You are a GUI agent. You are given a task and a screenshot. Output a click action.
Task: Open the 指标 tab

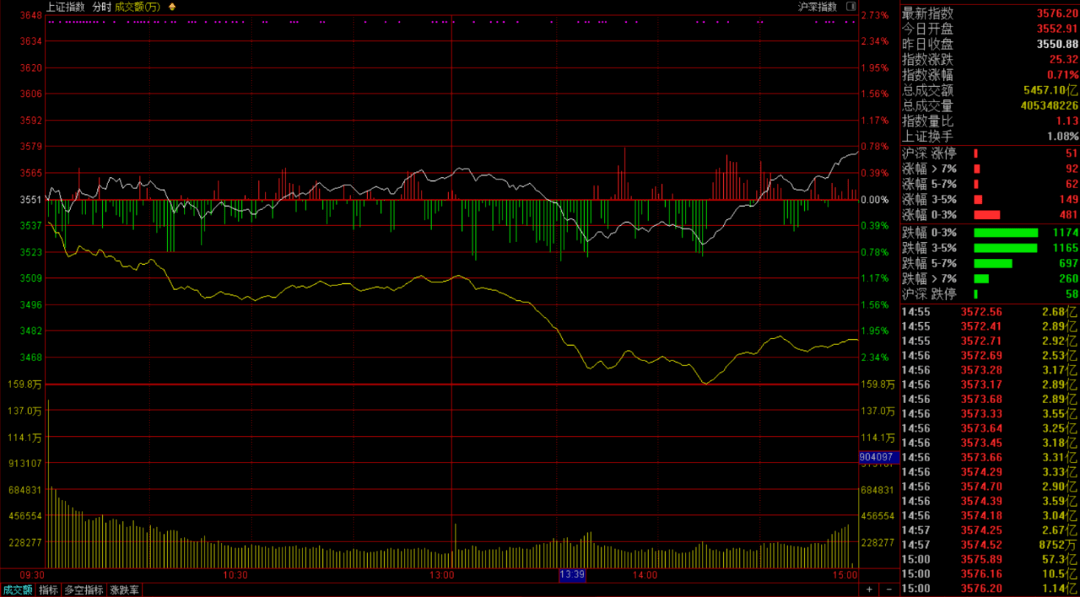pyautogui.click(x=49, y=590)
